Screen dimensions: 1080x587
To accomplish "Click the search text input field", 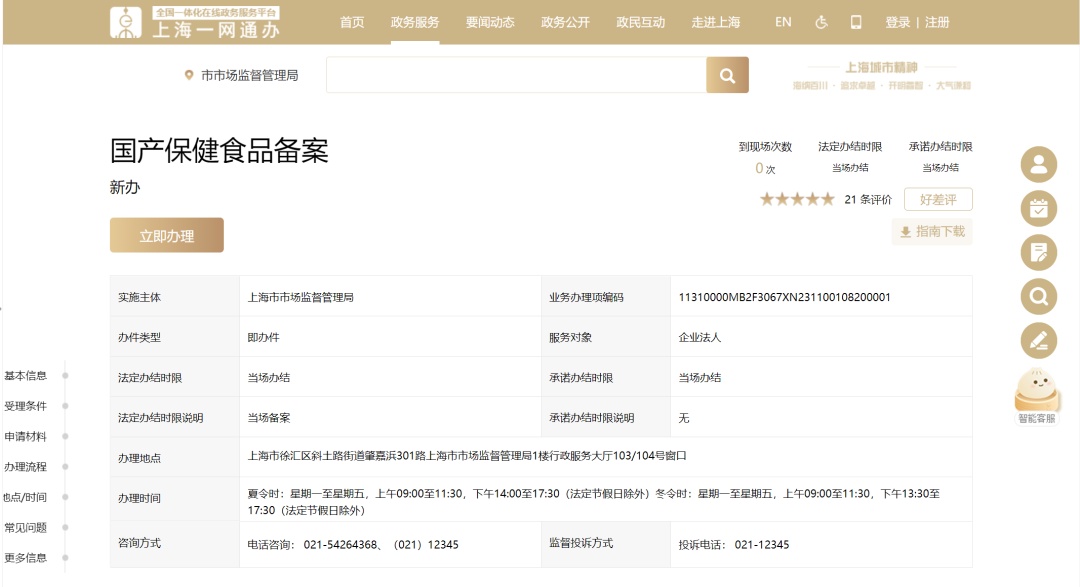I will pyautogui.click(x=515, y=75).
